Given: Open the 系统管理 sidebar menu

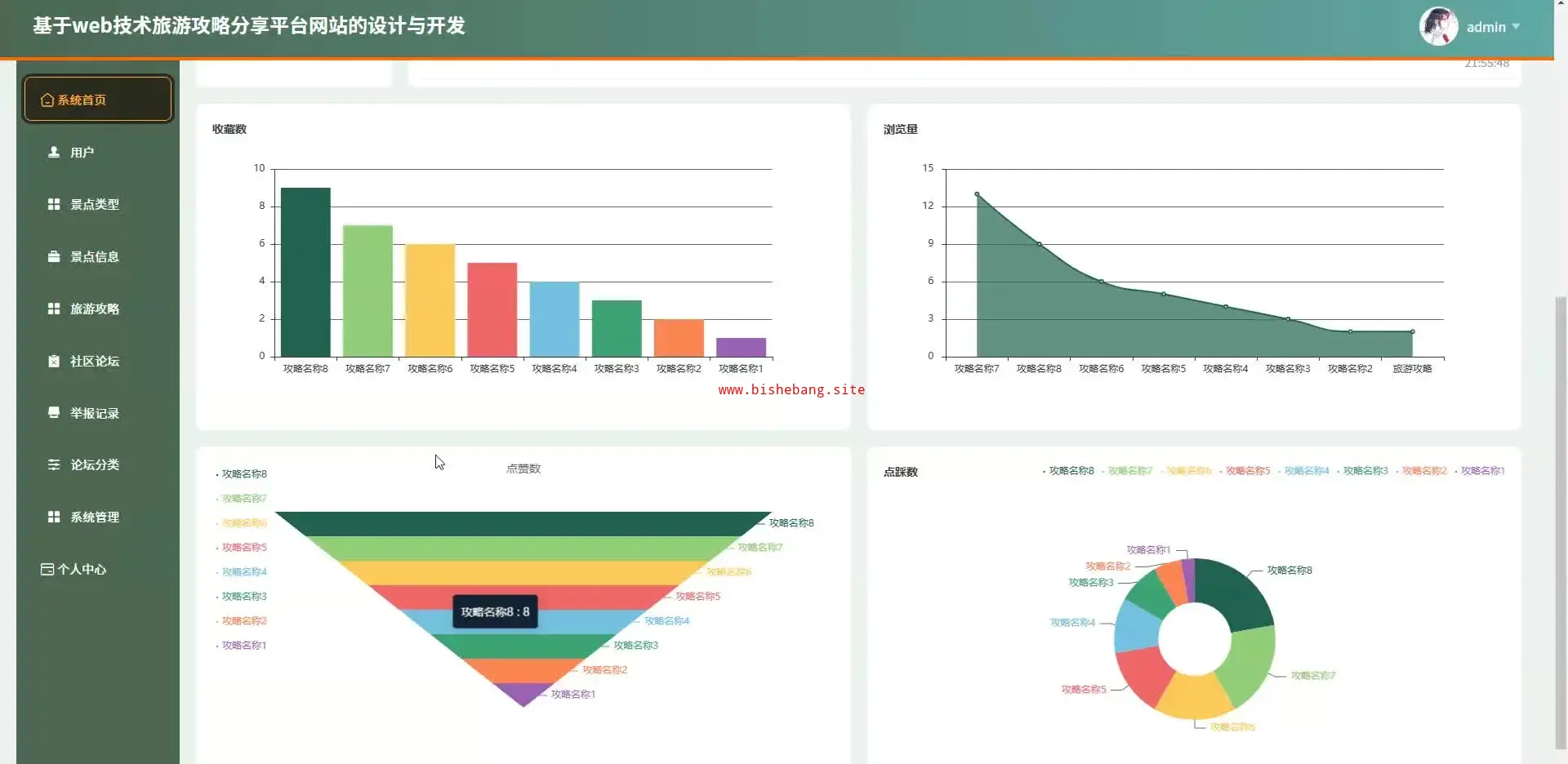Looking at the screenshot, I should click(98, 517).
